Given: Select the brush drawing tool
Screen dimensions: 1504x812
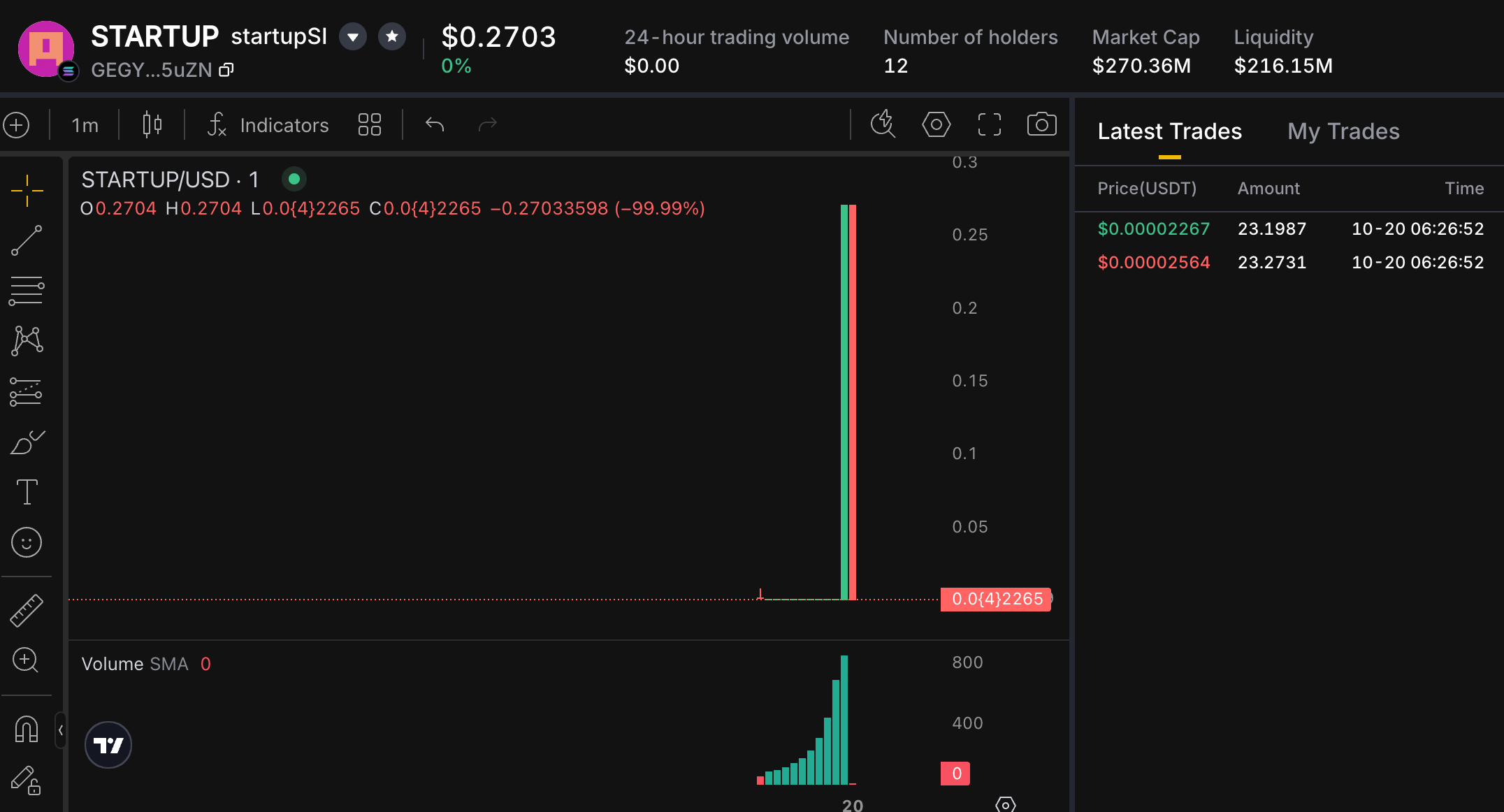Looking at the screenshot, I should coord(27,442).
